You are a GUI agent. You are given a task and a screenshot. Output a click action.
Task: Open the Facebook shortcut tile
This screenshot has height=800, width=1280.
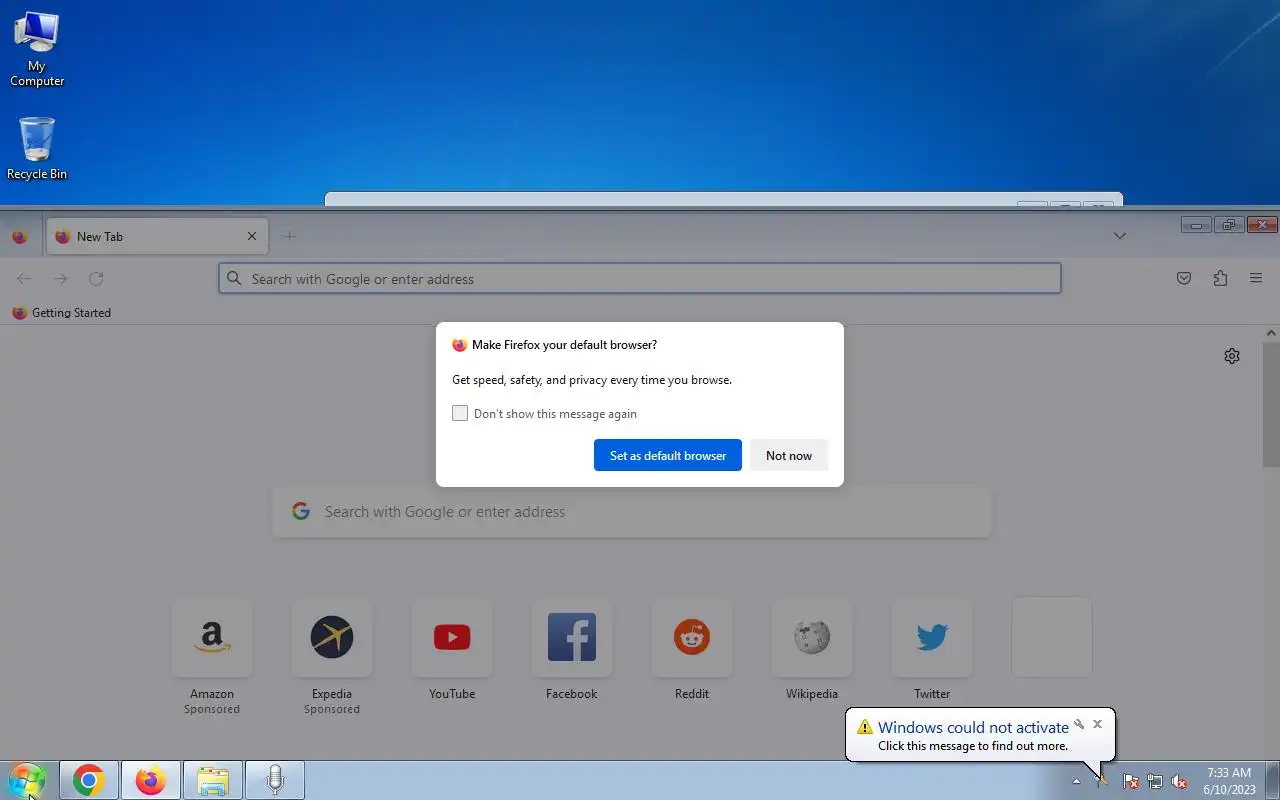[572, 638]
